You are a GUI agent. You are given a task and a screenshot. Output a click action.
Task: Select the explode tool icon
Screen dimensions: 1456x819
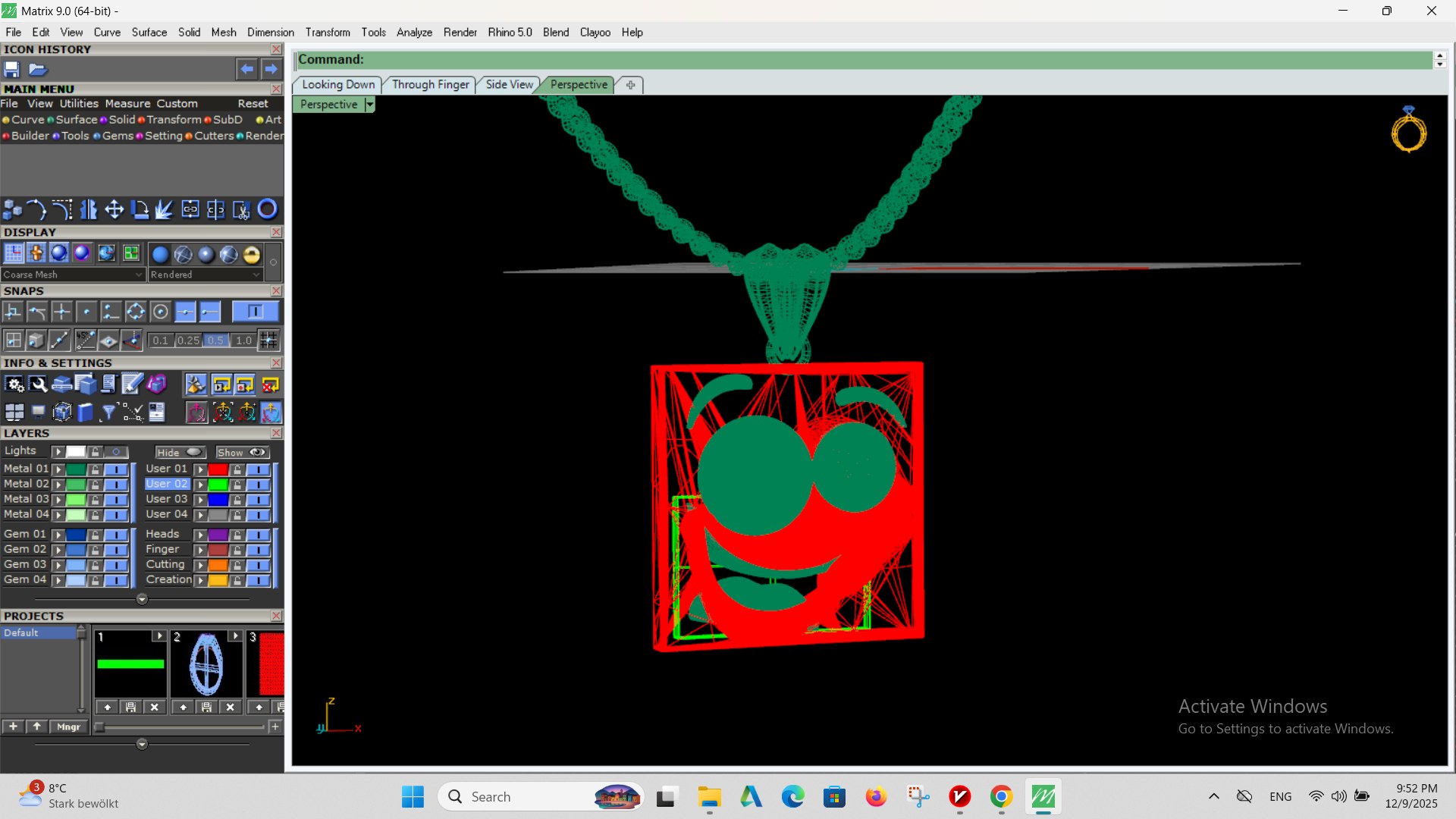point(165,209)
